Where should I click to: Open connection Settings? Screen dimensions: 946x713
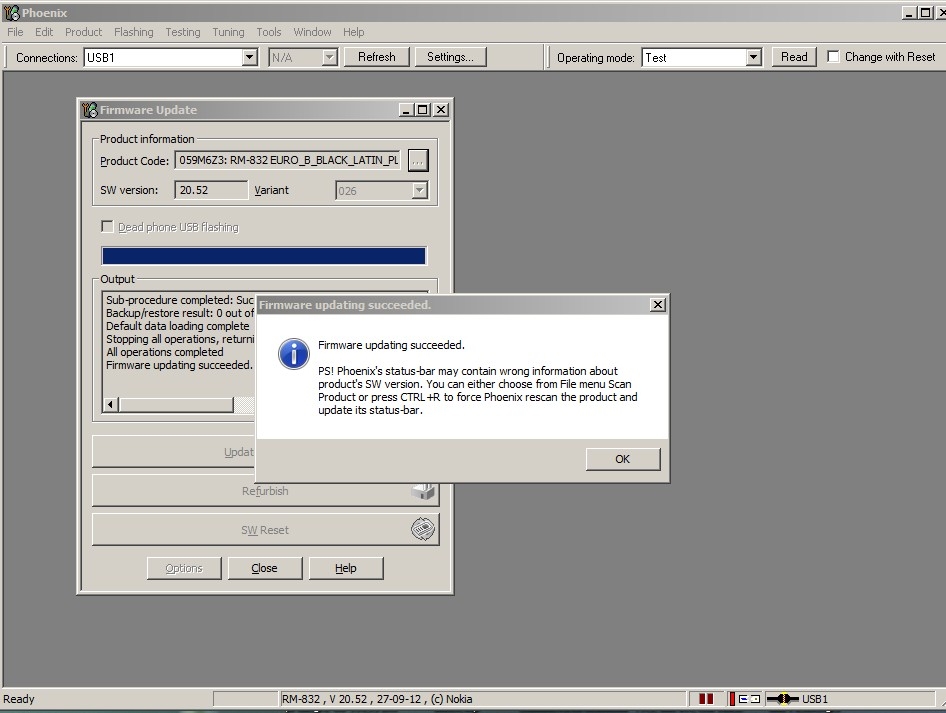[x=450, y=57]
